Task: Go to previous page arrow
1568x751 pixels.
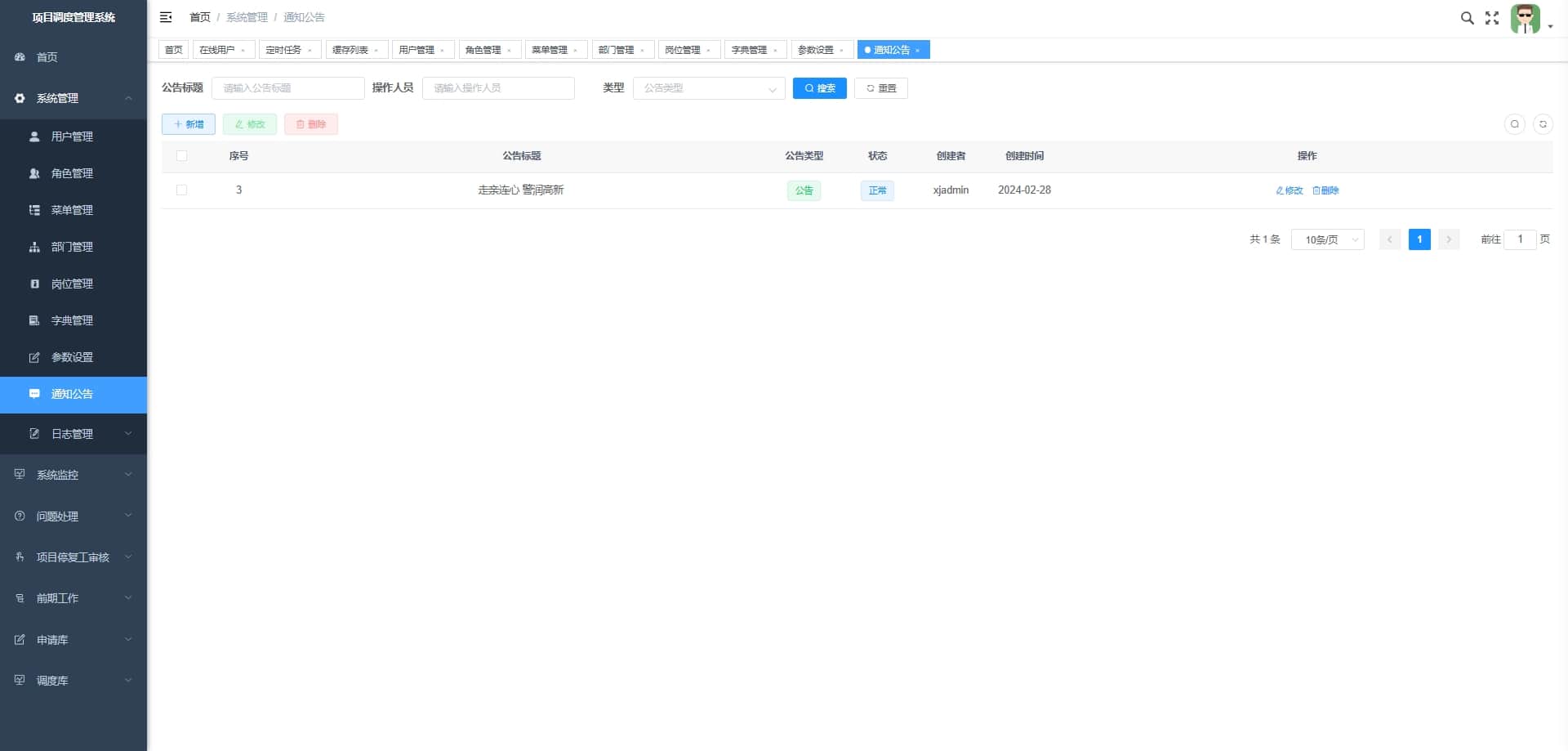Action: (1390, 239)
